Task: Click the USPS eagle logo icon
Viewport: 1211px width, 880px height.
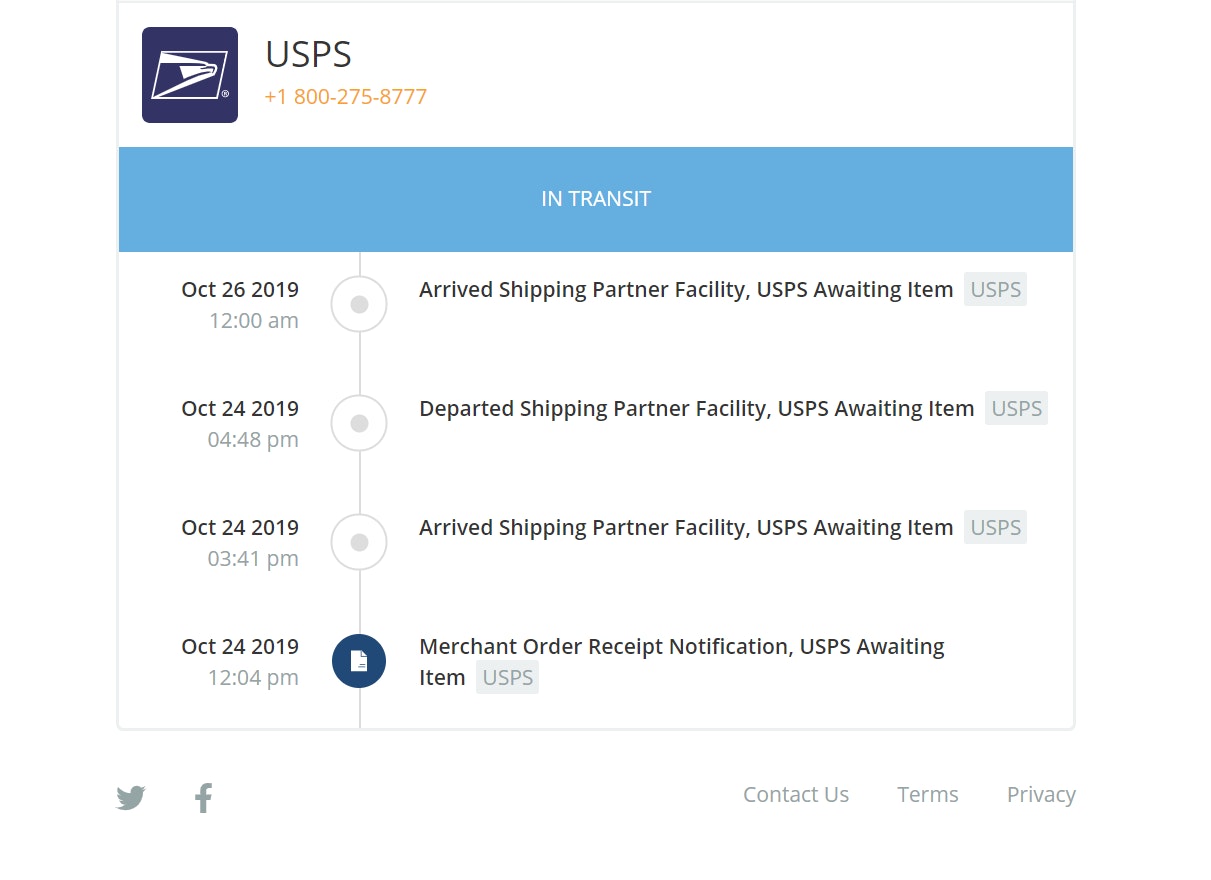Action: (x=190, y=75)
